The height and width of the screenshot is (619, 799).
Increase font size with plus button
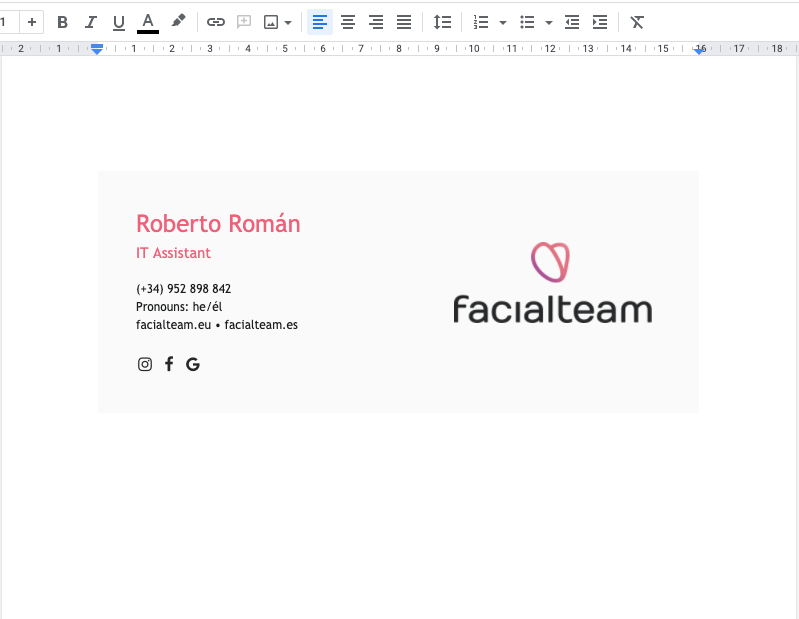(x=32, y=22)
